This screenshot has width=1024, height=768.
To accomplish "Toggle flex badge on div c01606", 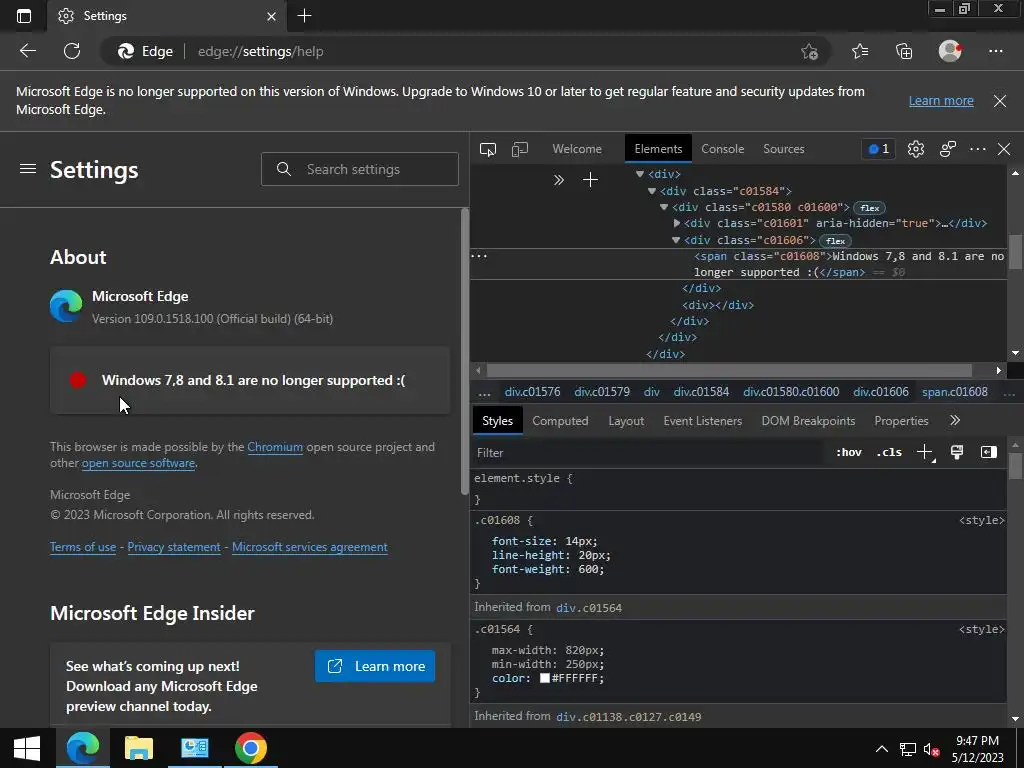I will pyautogui.click(x=835, y=241).
